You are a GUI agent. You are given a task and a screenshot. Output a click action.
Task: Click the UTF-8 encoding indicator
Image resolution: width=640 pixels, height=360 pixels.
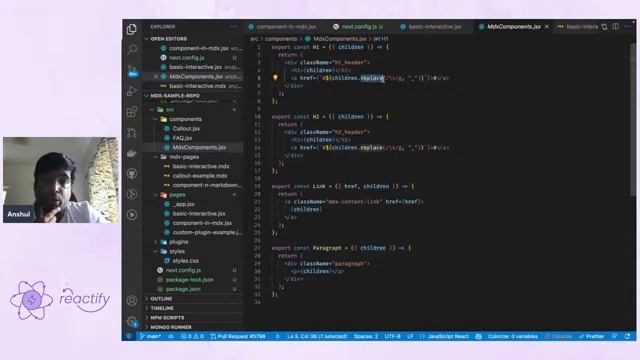pos(393,336)
